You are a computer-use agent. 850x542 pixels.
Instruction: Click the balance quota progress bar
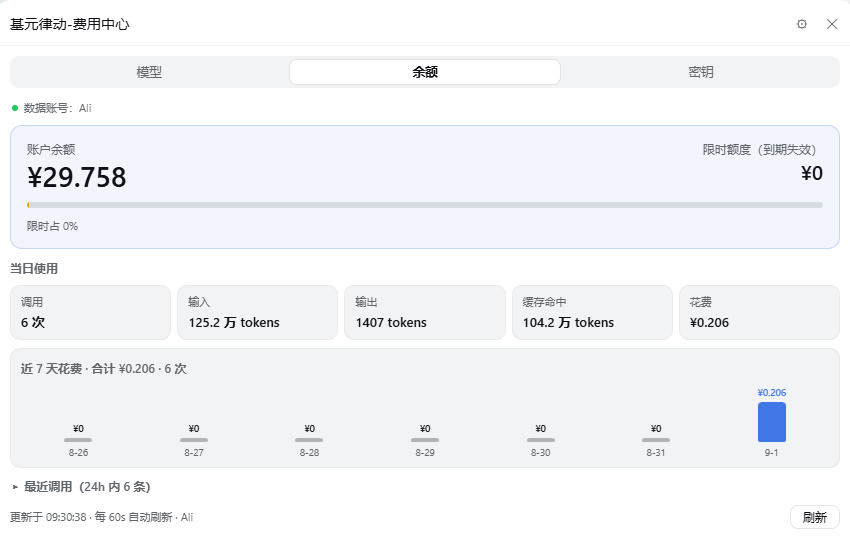click(x=424, y=205)
